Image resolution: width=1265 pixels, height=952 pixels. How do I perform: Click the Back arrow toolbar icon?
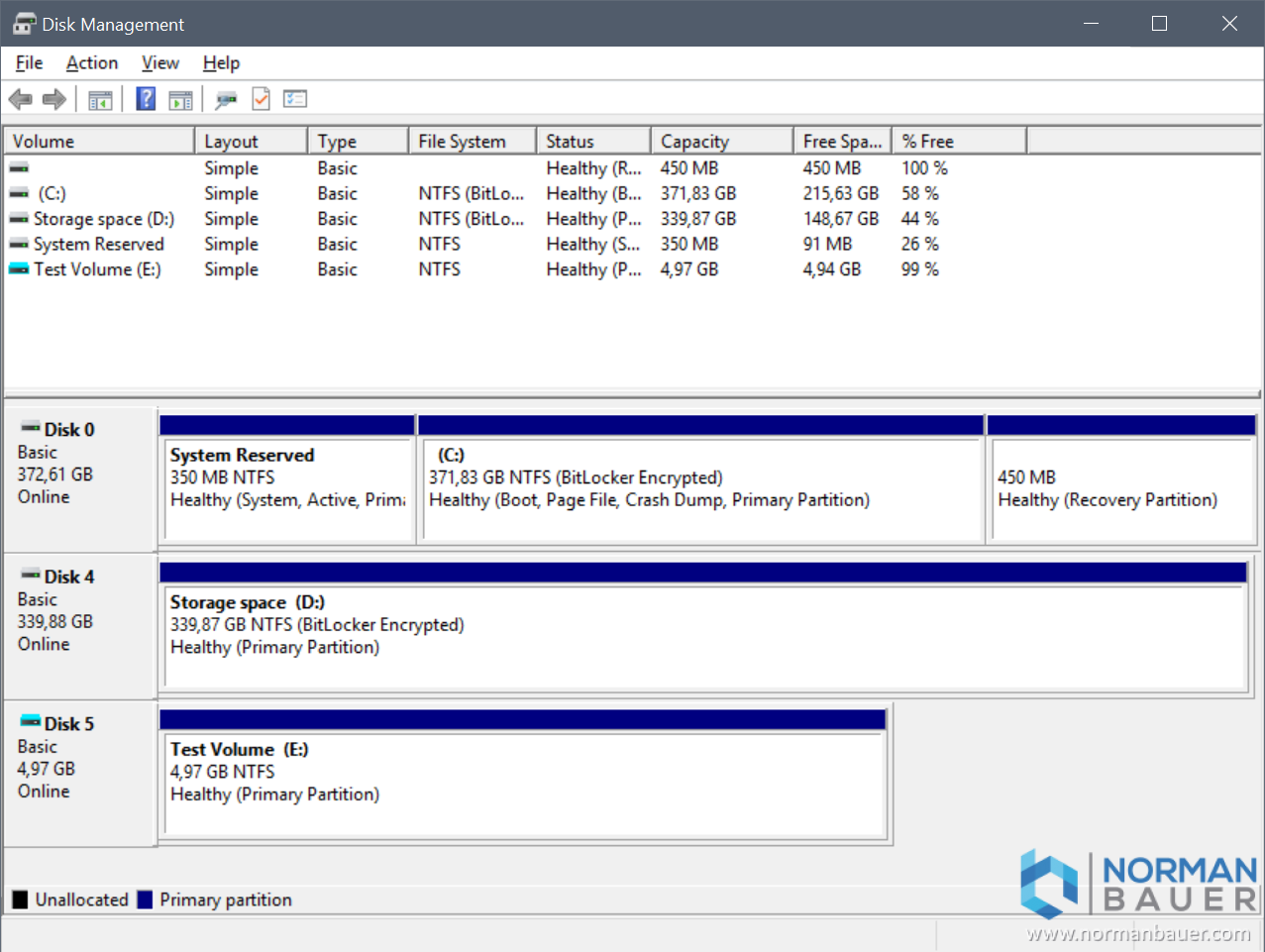pos(20,99)
